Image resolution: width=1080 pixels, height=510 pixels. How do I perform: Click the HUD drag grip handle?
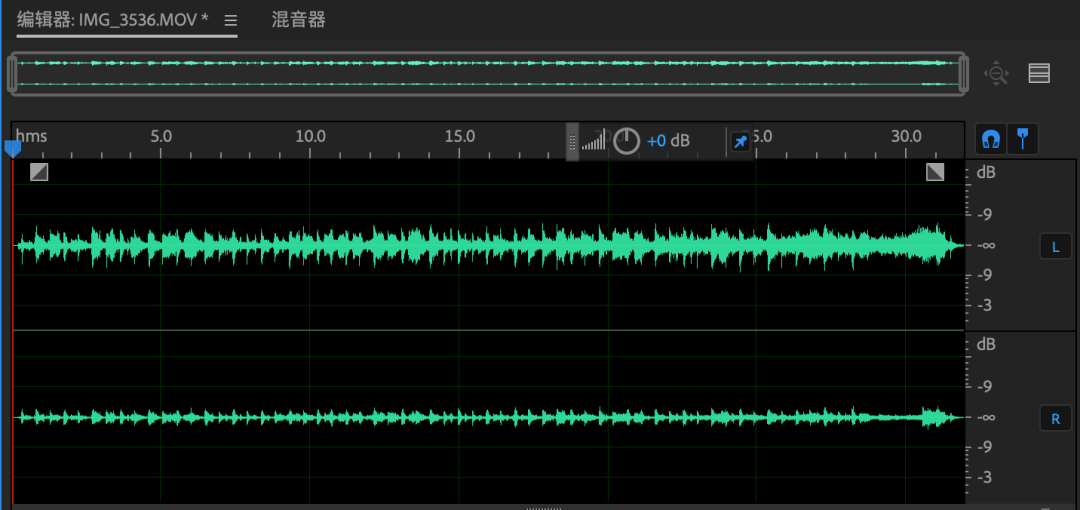click(x=572, y=142)
